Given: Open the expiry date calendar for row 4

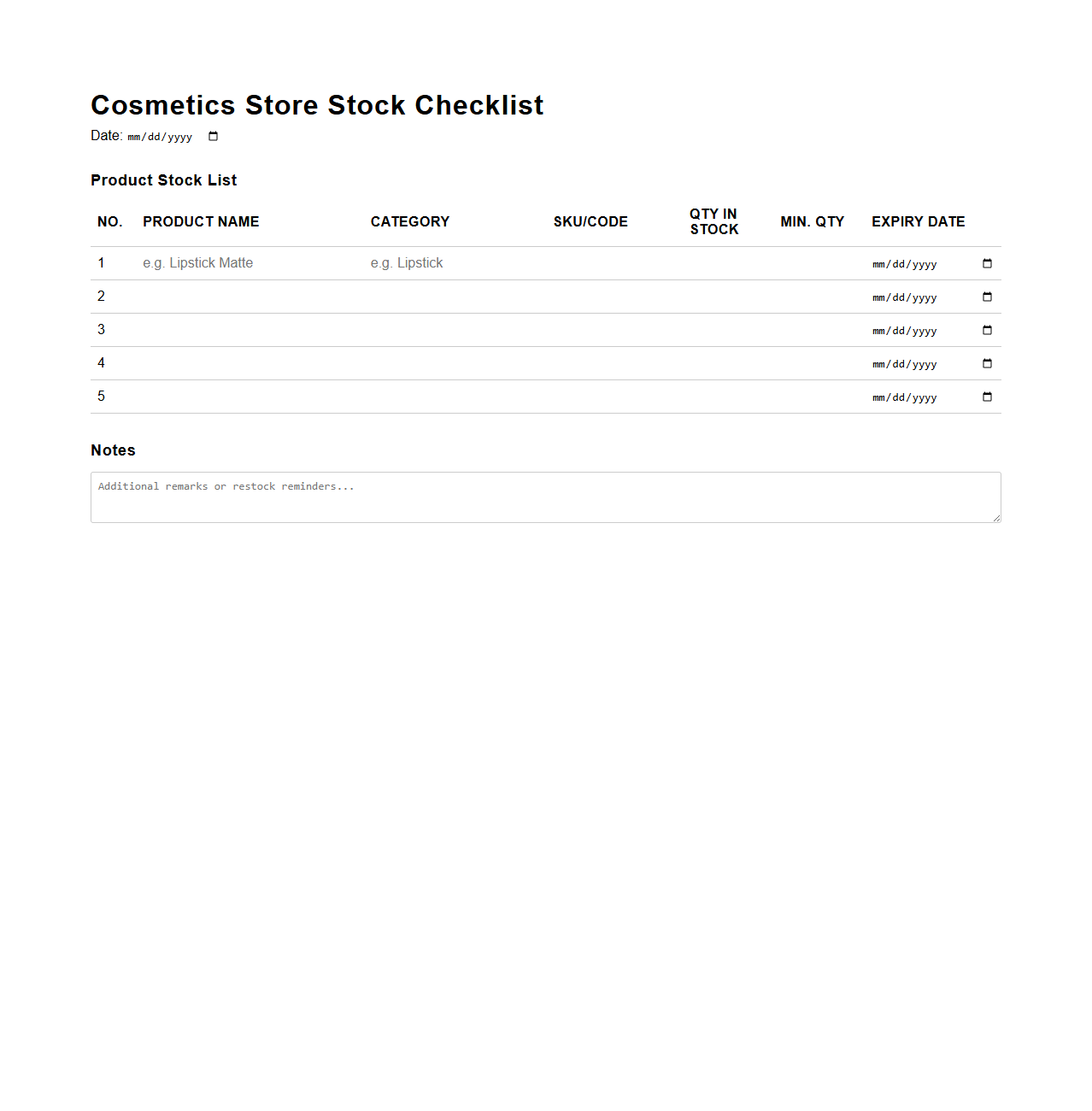Looking at the screenshot, I should point(987,363).
